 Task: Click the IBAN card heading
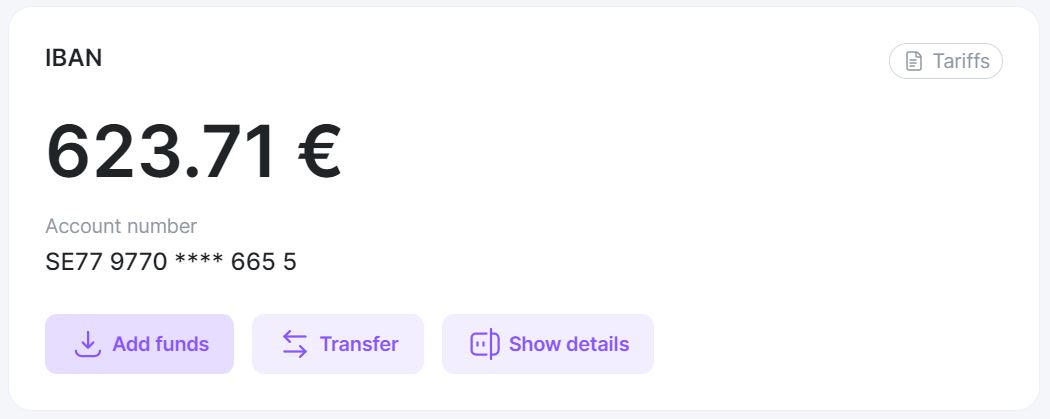pyautogui.click(x=74, y=58)
